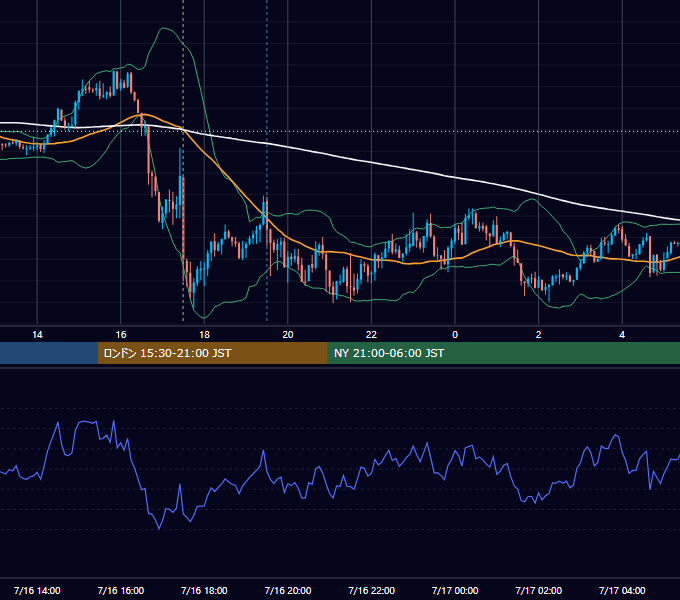This screenshot has height=600, width=680.
Task: Select the blue session bar before ロンドン
Action: click(49, 353)
